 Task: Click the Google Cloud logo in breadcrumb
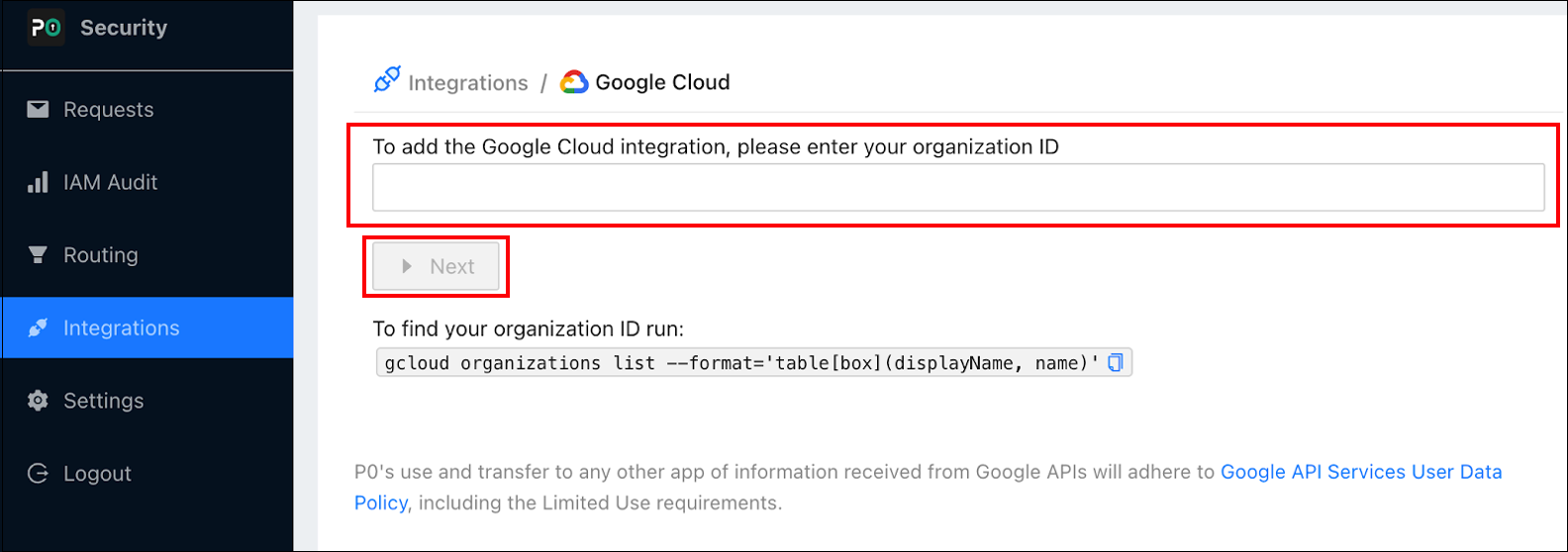[x=574, y=83]
